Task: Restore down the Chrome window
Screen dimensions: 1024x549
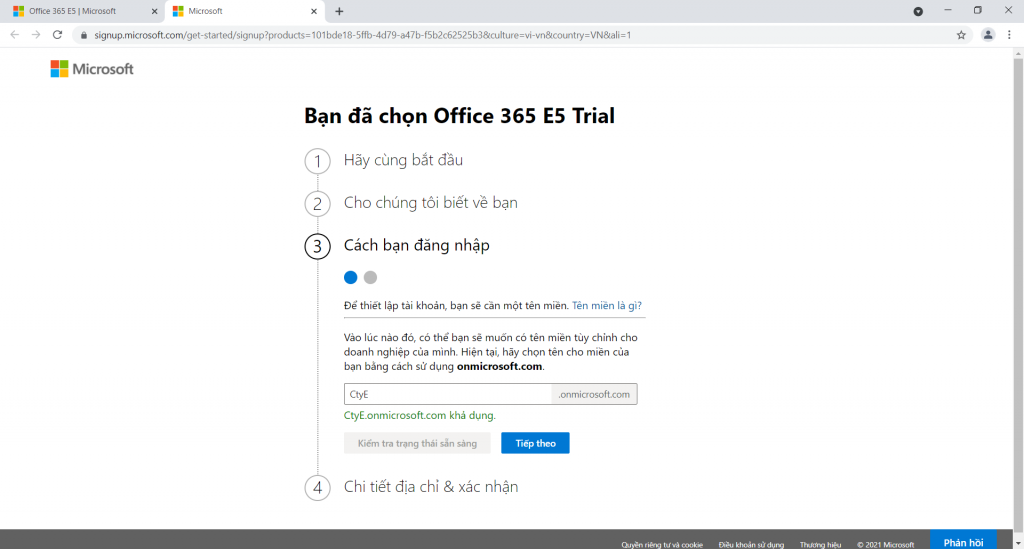Action: click(x=978, y=10)
